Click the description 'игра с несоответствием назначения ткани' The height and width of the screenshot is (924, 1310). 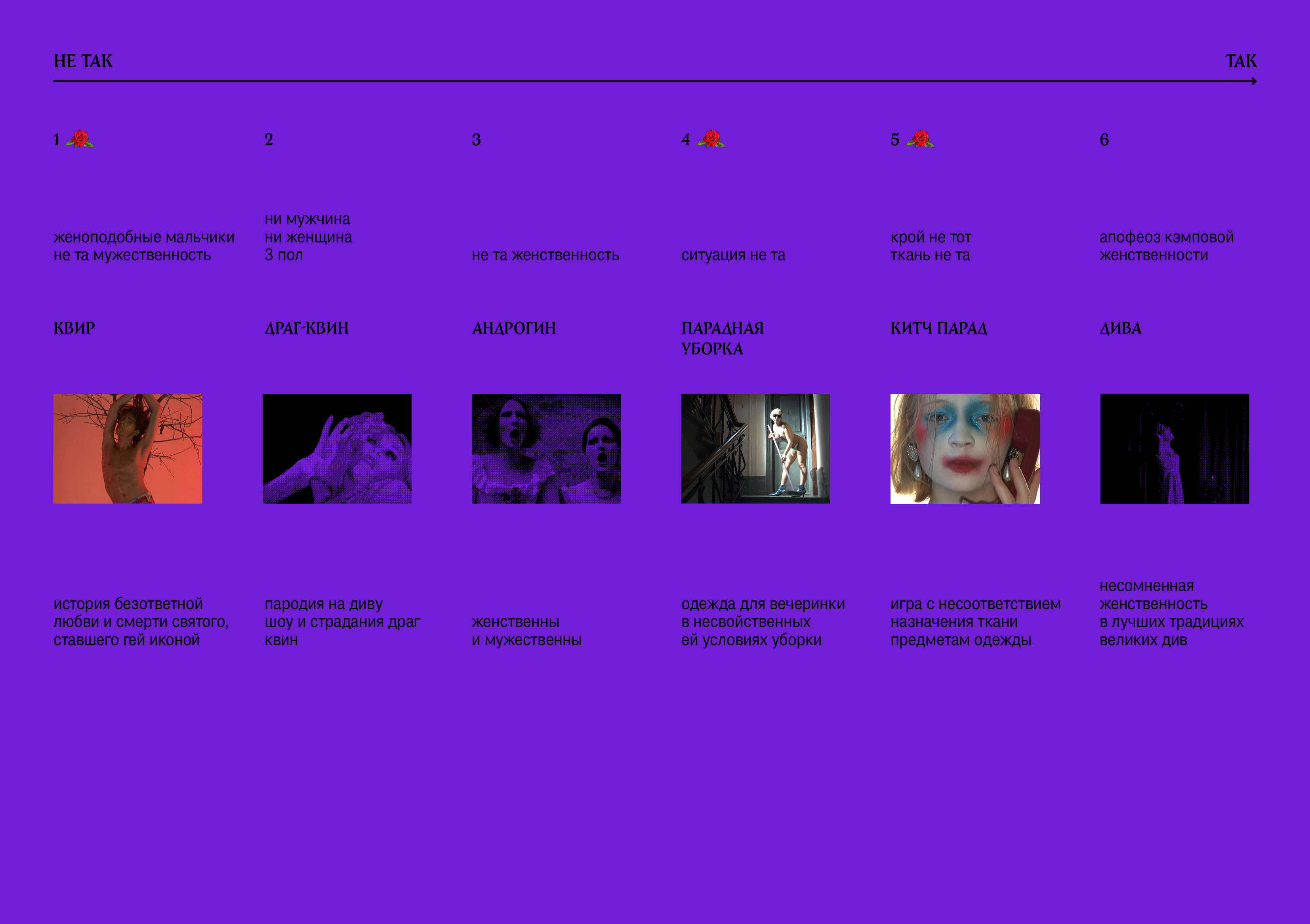[976, 613]
